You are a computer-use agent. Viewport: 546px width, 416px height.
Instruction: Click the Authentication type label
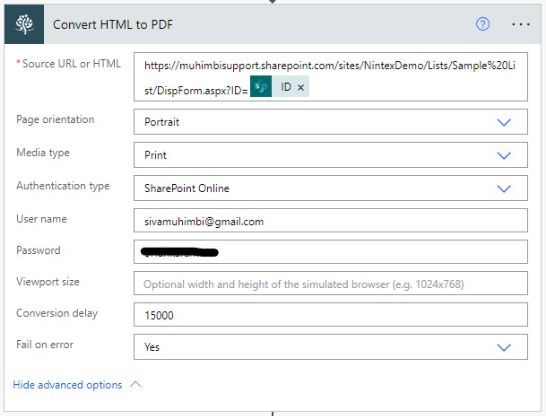[x=63, y=186]
